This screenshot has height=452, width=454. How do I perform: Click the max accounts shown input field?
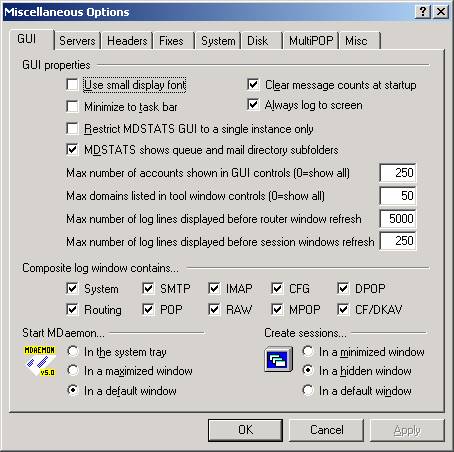398,173
